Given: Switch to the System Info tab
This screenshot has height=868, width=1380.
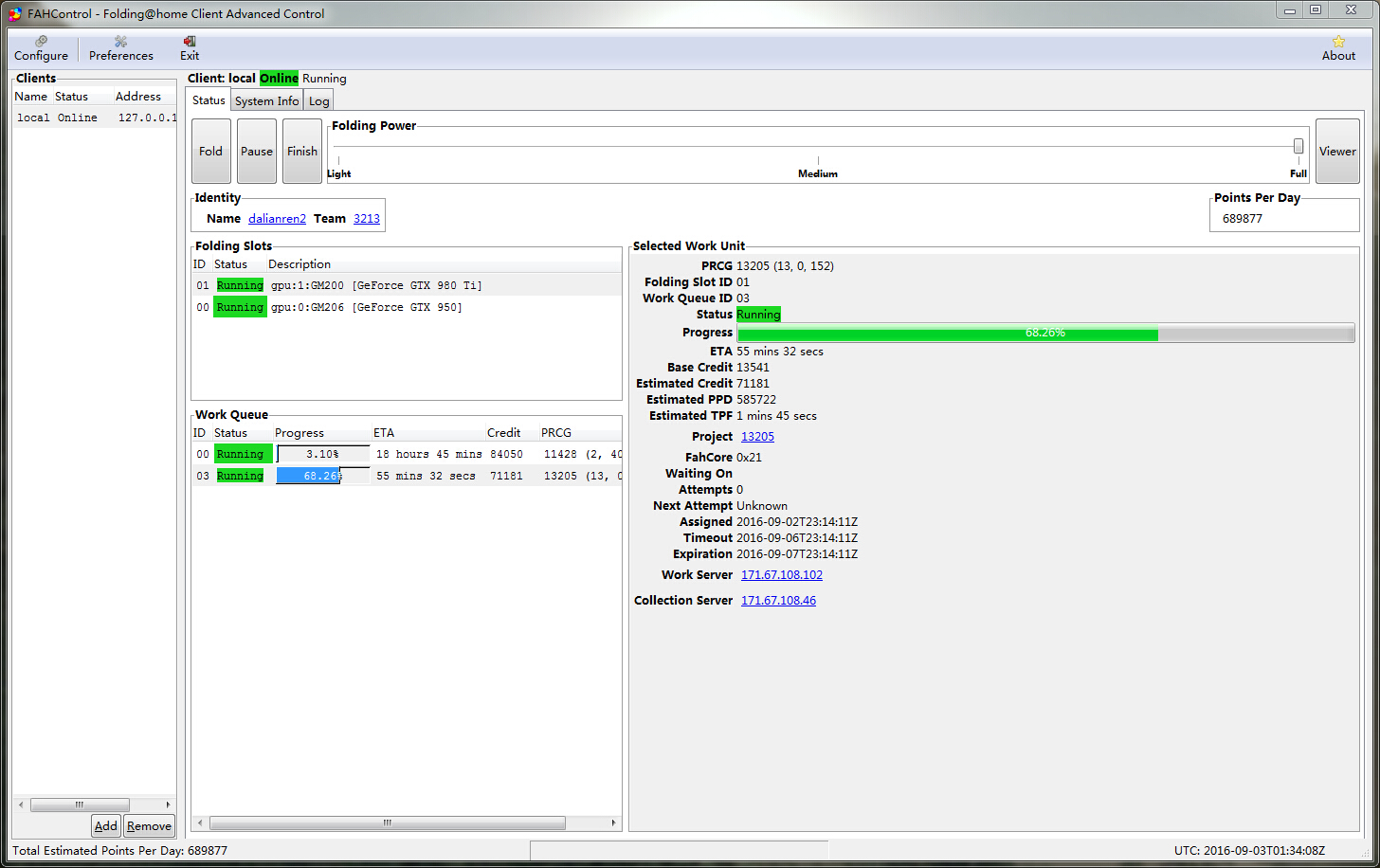Looking at the screenshot, I should click(267, 101).
